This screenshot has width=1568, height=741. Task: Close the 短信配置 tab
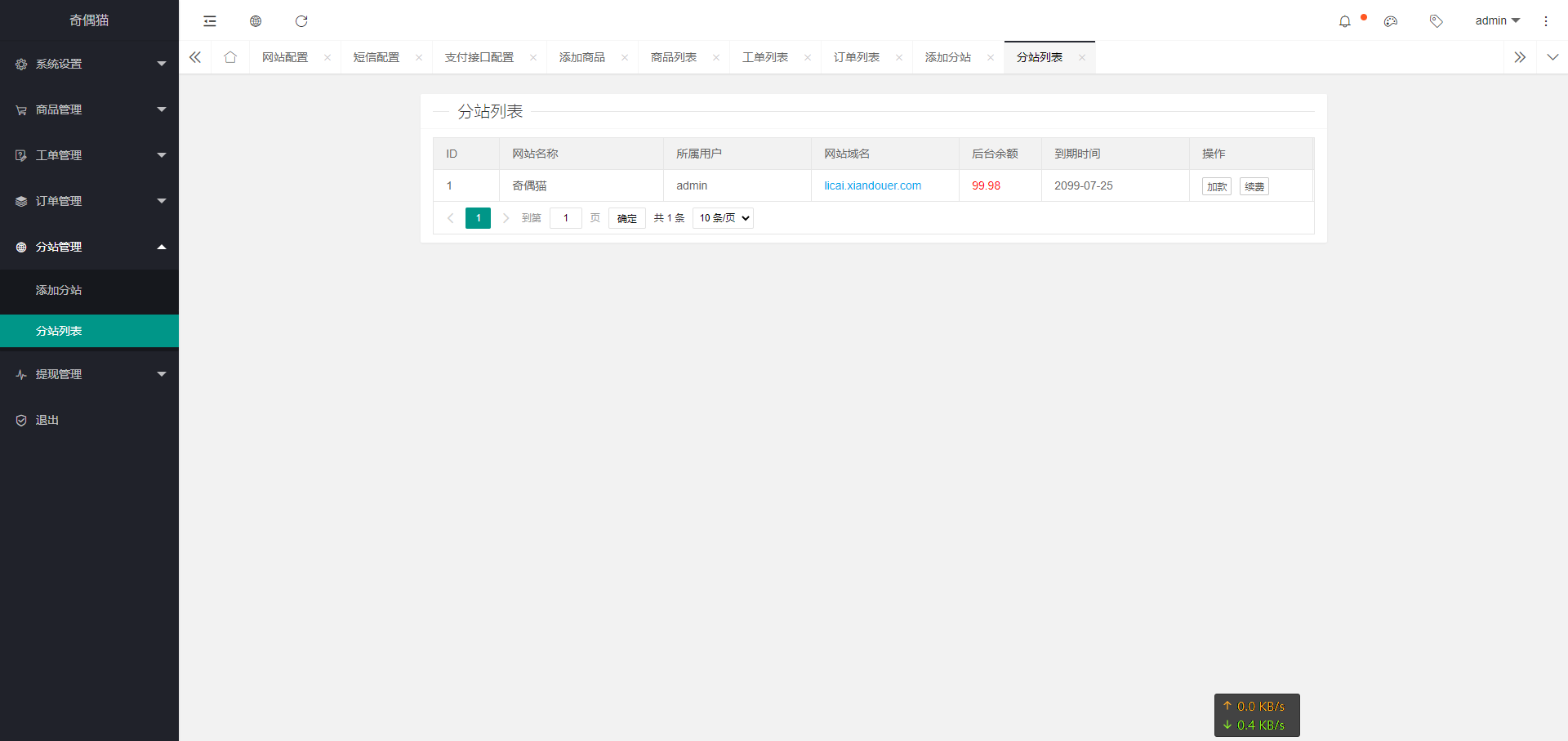419,57
